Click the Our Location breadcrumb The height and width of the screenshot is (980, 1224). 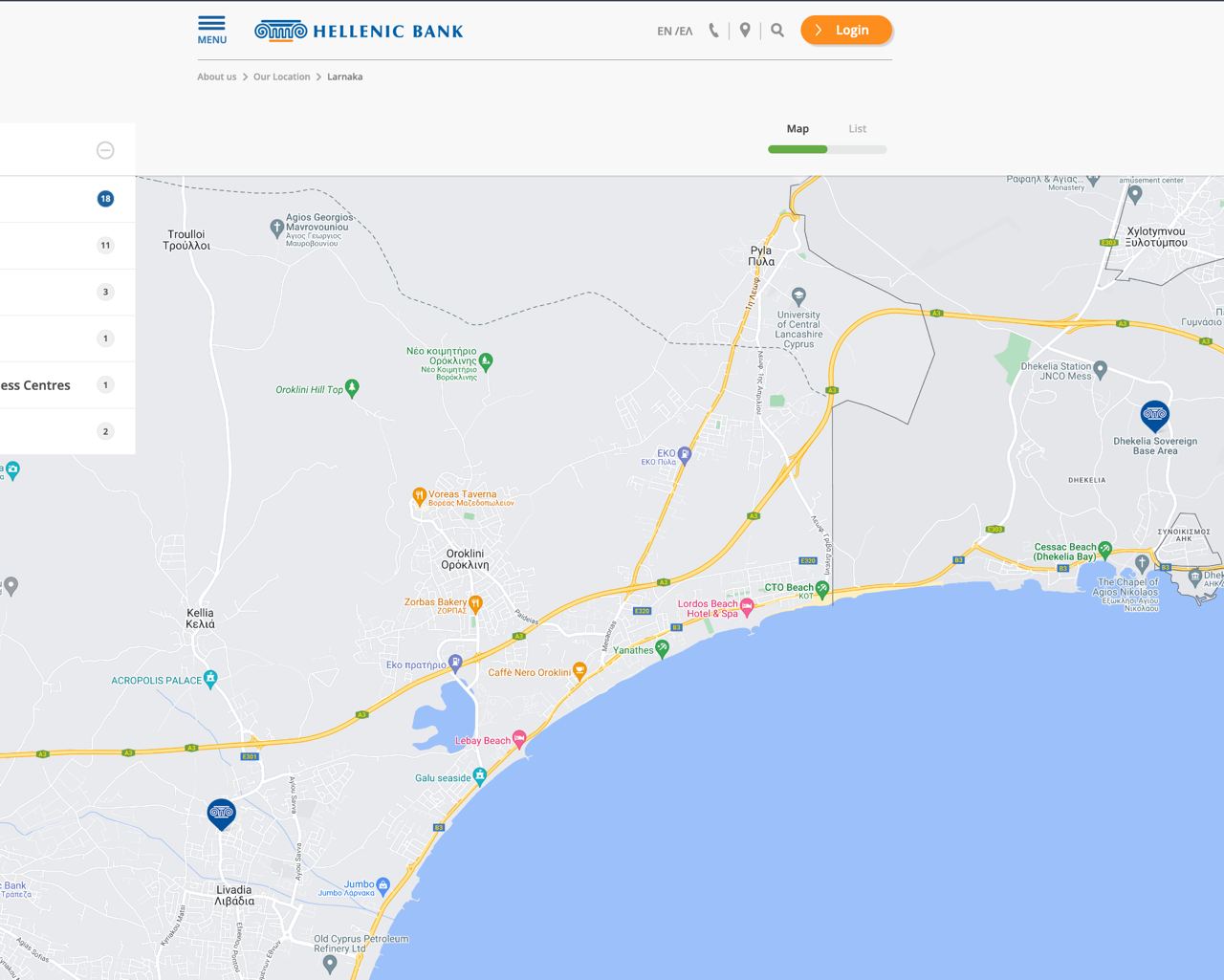pos(281,76)
